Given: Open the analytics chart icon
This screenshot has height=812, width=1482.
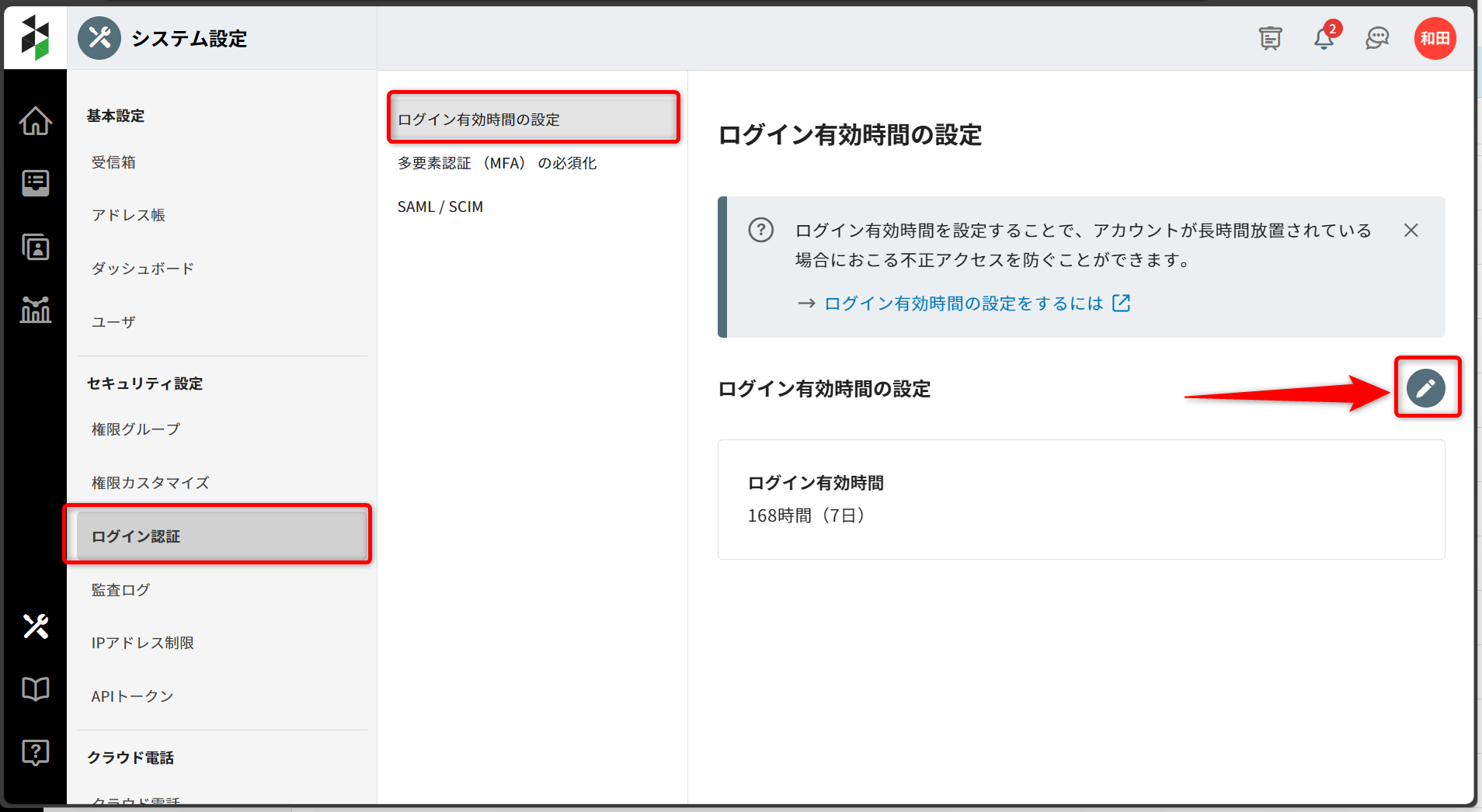Looking at the screenshot, I should pyautogui.click(x=36, y=310).
